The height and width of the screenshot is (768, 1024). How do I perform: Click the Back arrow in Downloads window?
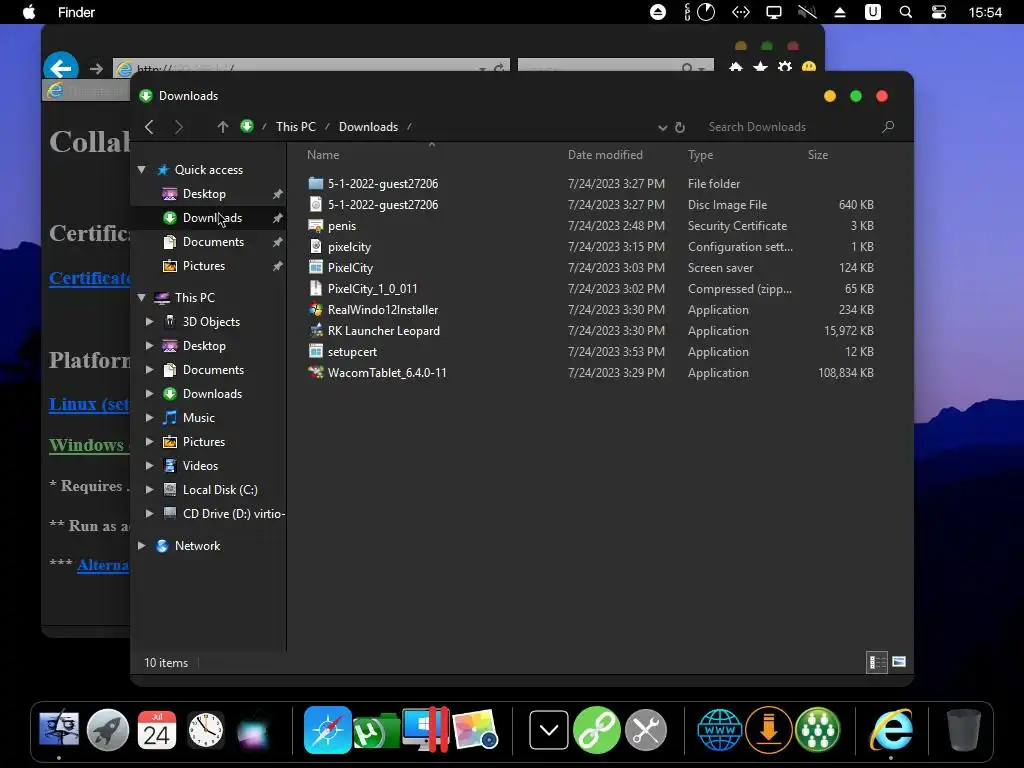pos(149,127)
